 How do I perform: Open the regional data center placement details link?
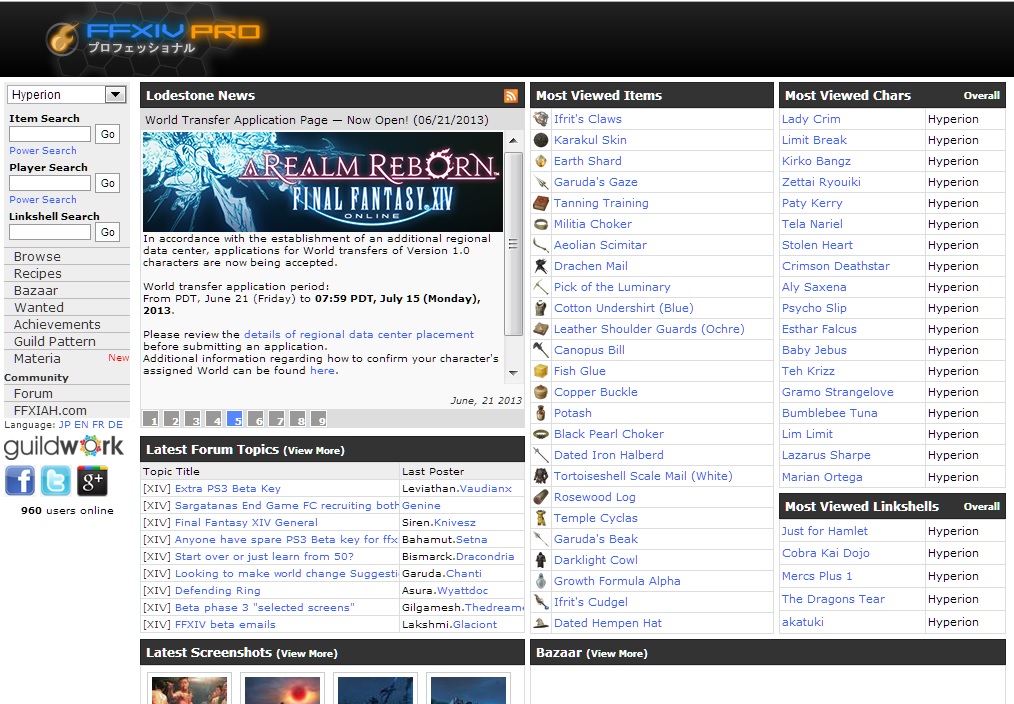click(359, 334)
